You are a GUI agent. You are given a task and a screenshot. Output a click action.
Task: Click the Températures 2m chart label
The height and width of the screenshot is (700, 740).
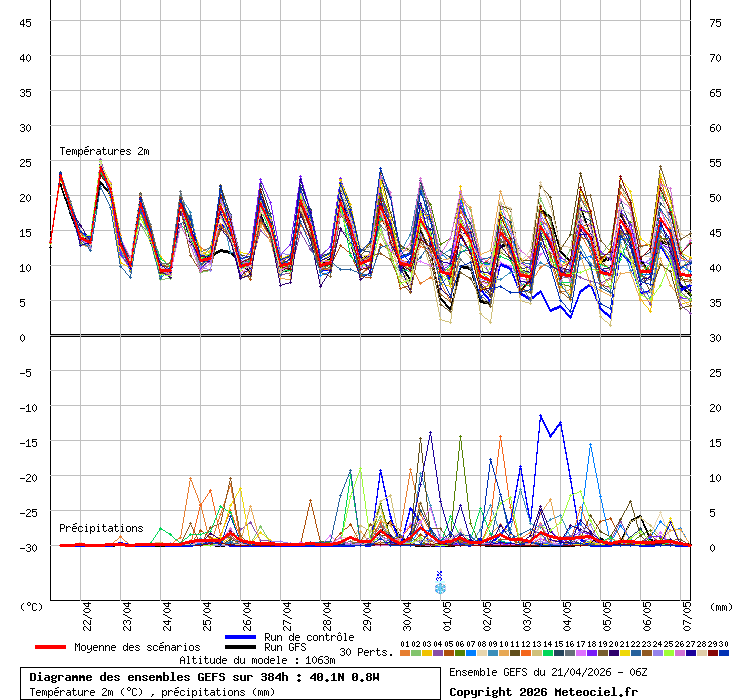104,151
